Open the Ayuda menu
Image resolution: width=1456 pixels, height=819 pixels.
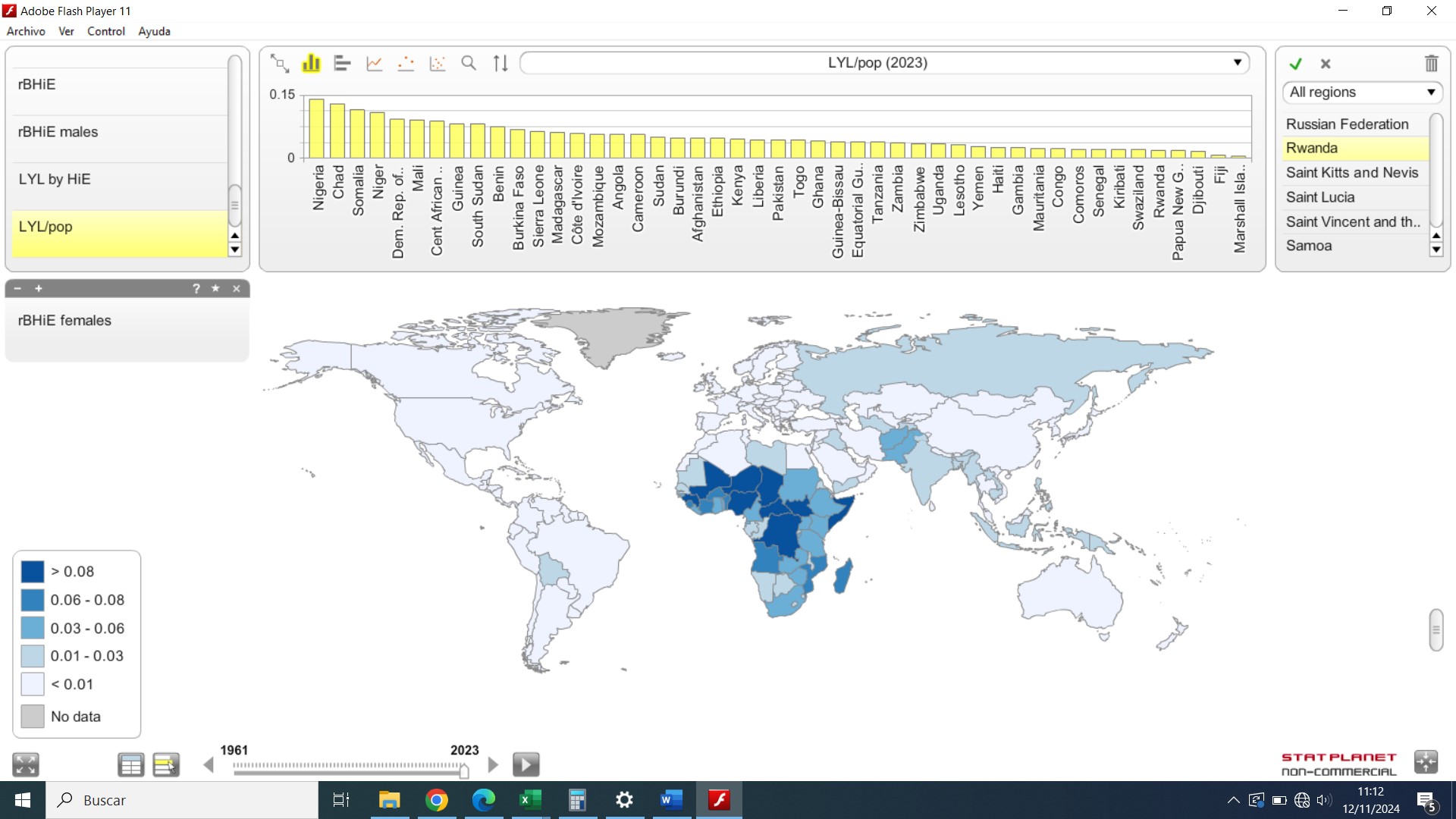tap(155, 31)
